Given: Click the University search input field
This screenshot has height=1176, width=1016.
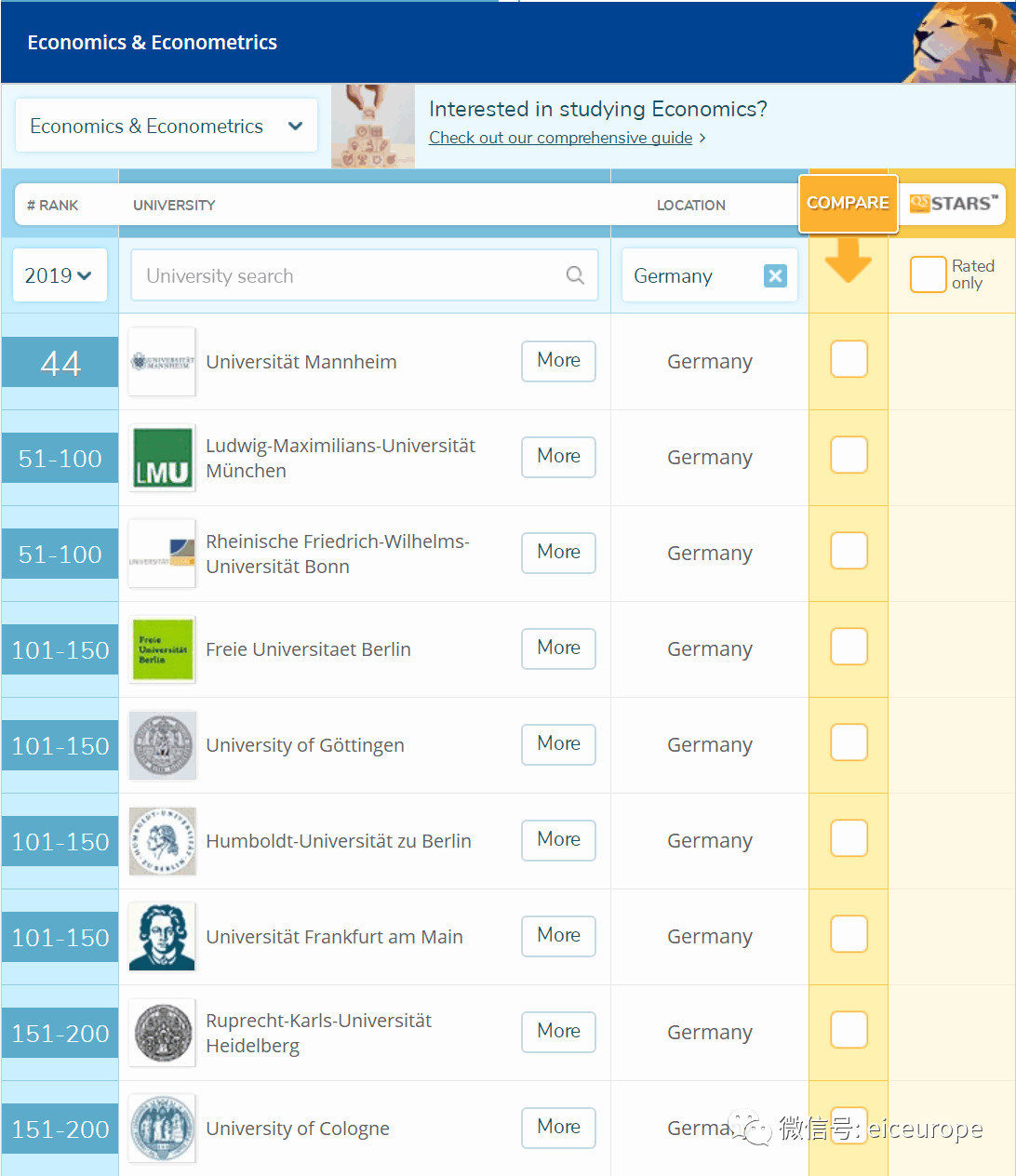Looking at the screenshot, I should 349,275.
